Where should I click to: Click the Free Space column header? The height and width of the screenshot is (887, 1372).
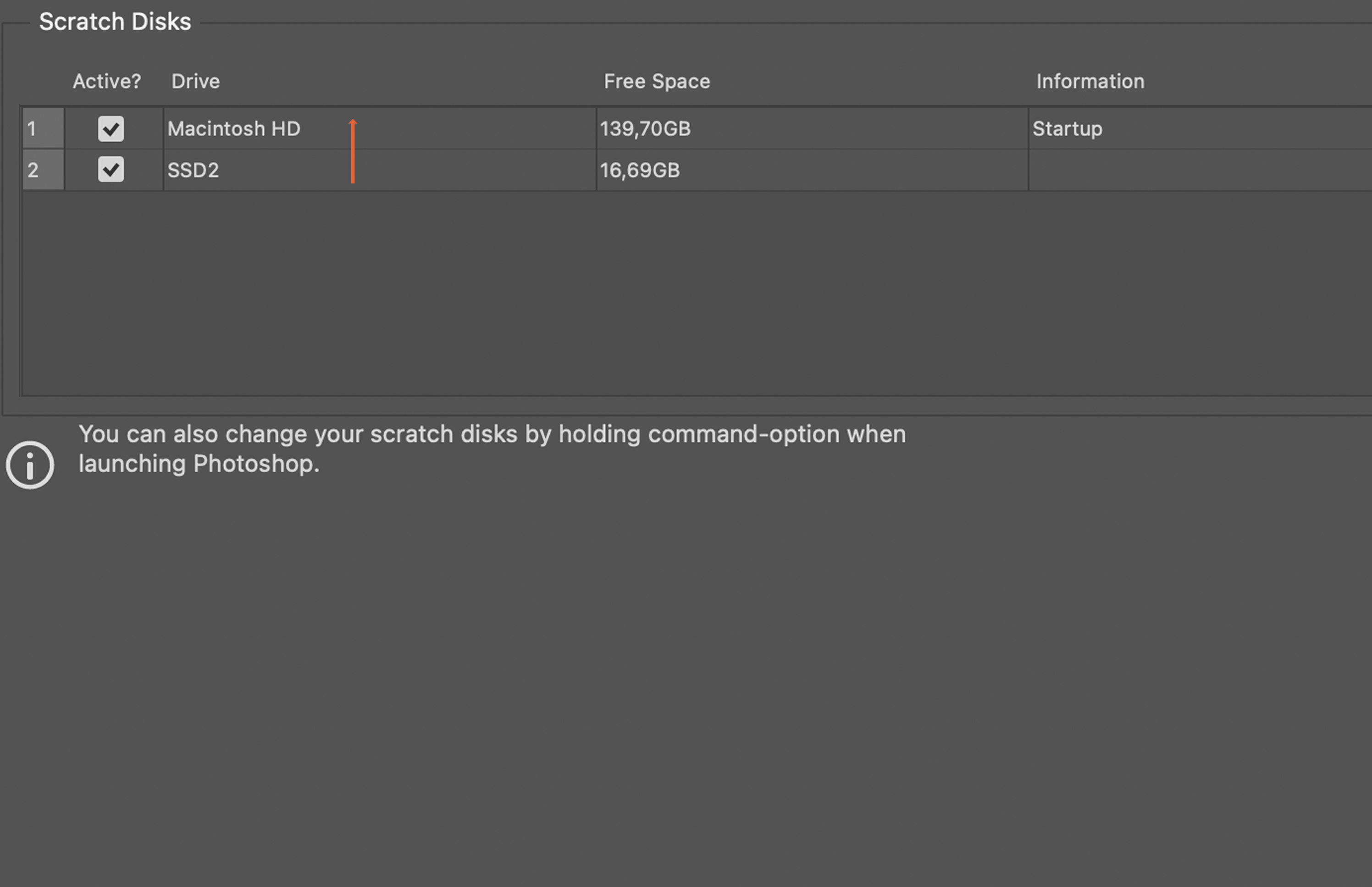pyautogui.click(x=656, y=81)
